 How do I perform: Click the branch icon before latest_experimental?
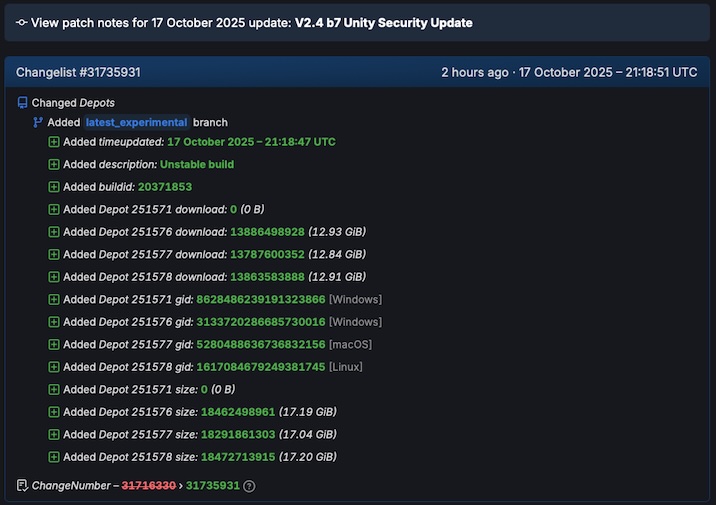click(38, 123)
